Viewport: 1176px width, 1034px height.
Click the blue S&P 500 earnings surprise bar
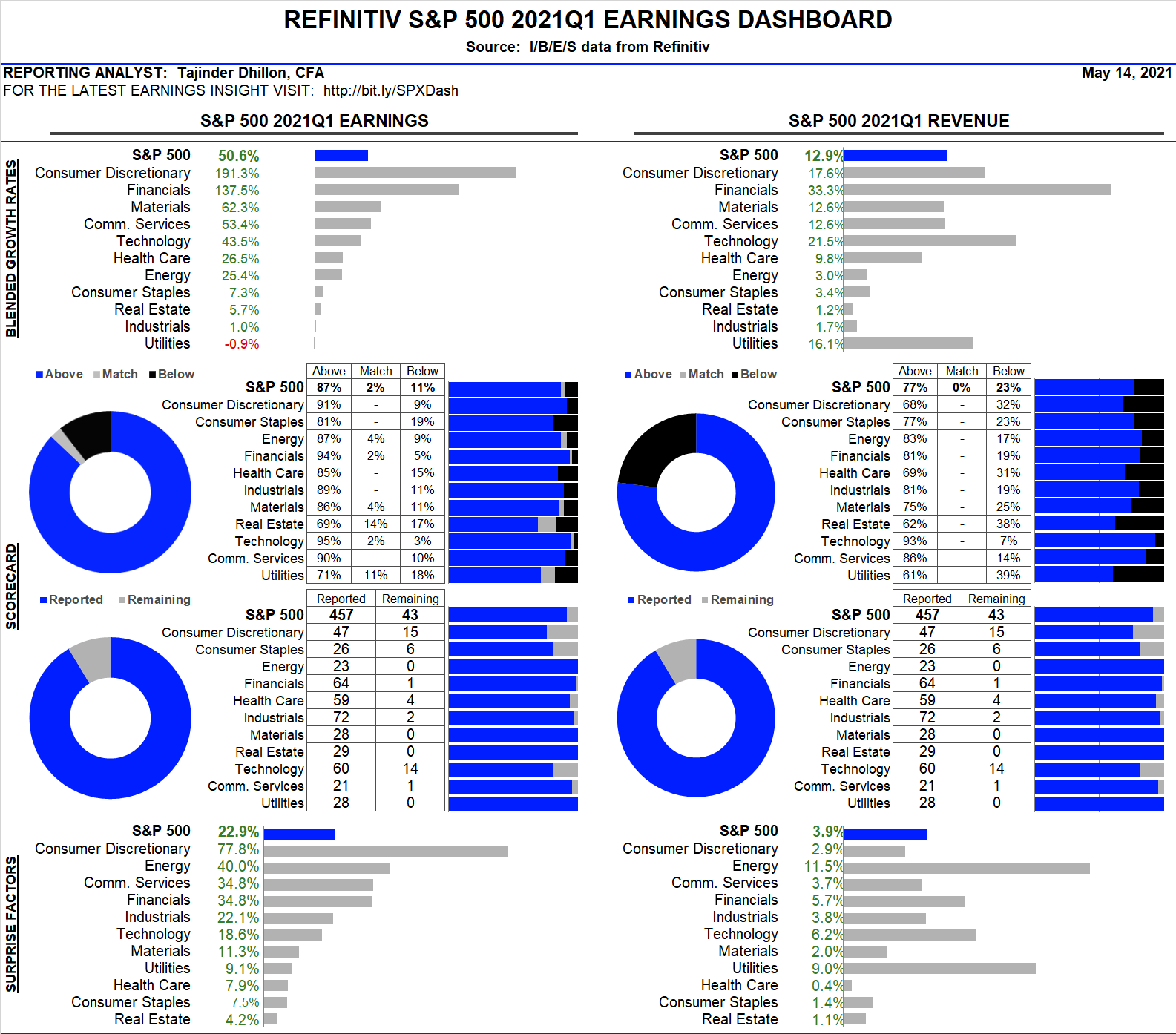[x=300, y=834]
